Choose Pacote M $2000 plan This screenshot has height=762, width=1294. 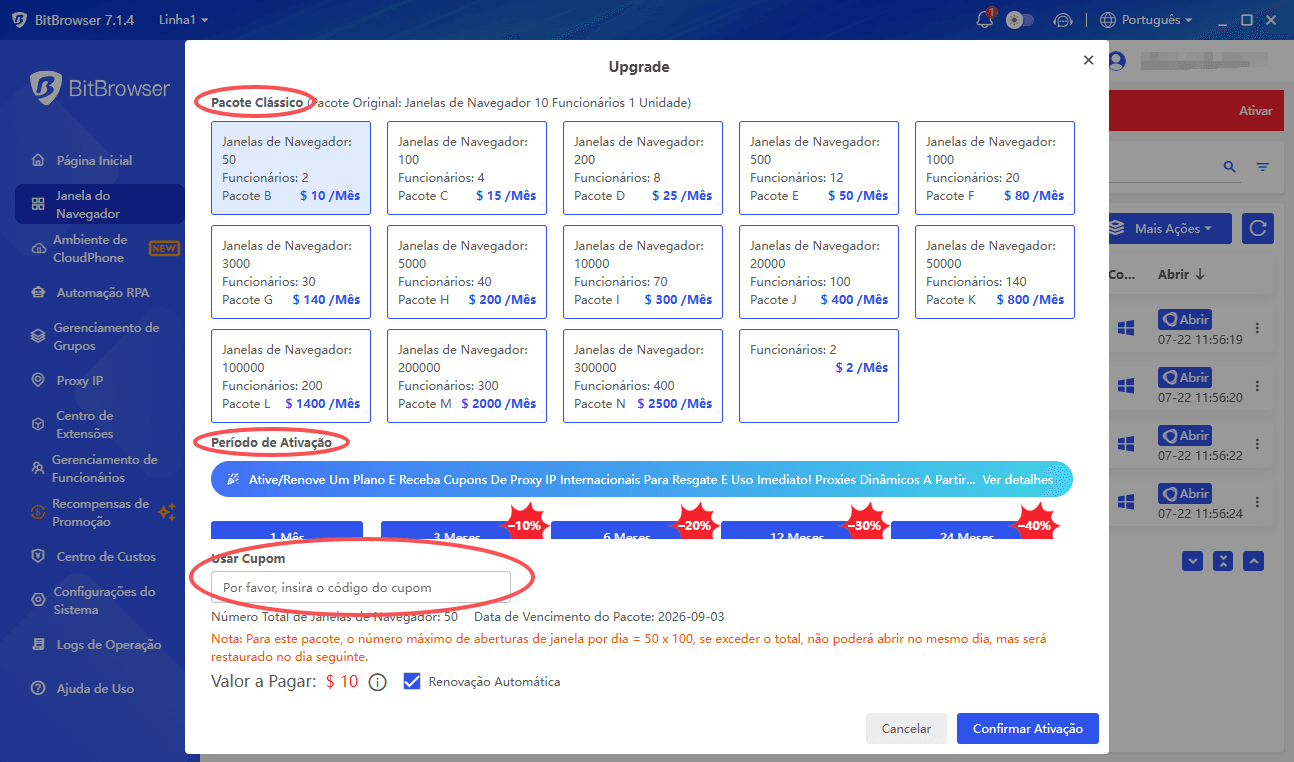467,376
